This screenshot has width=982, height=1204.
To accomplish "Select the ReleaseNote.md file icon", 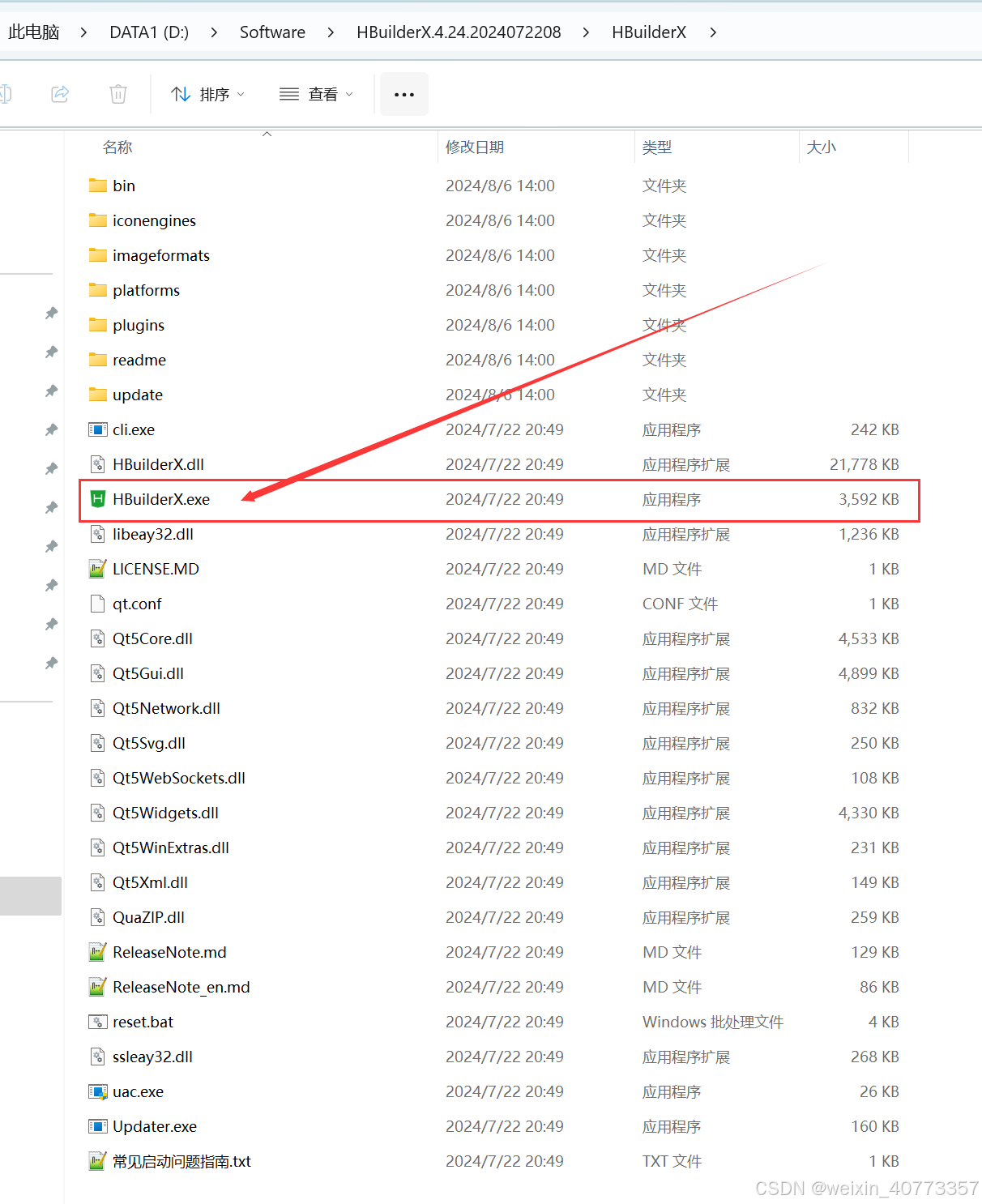I will pyautogui.click(x=98, y=952).
